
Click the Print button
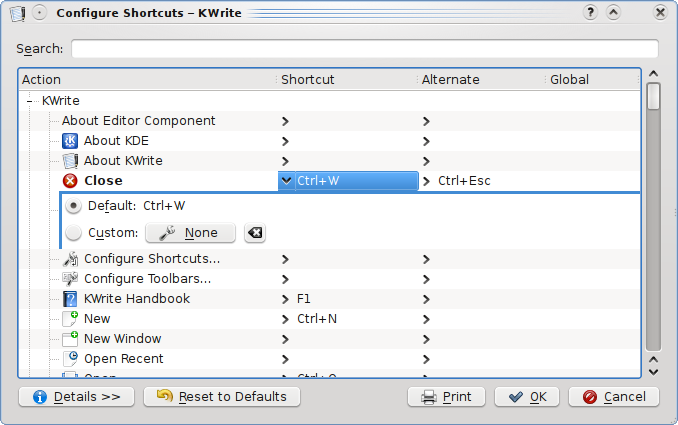(446, 397)
